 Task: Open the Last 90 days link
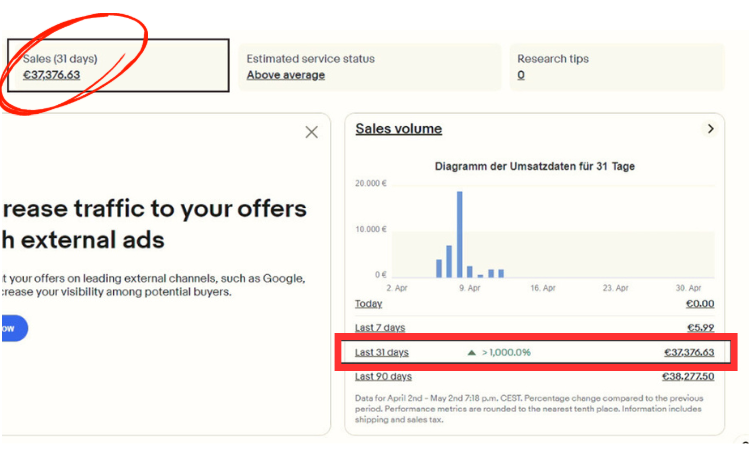[383, 376]
